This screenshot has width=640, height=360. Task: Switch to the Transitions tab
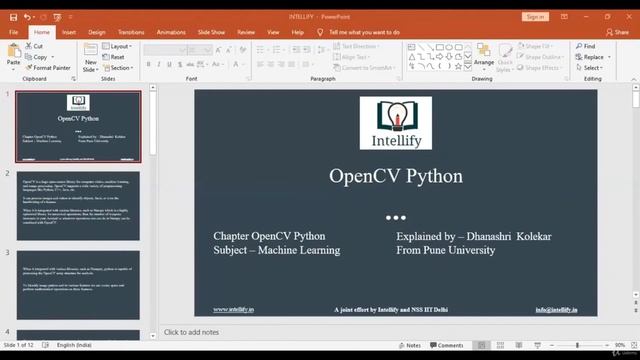tap(131, 32)
